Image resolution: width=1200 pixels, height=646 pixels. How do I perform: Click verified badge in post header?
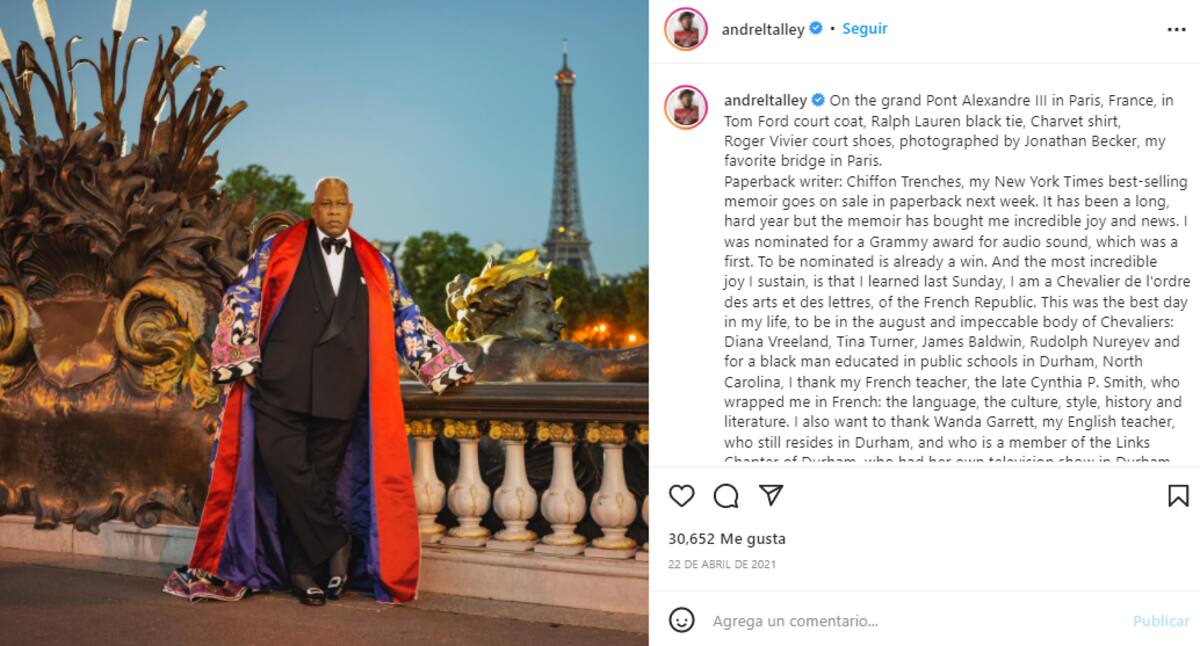click(816, 29)
